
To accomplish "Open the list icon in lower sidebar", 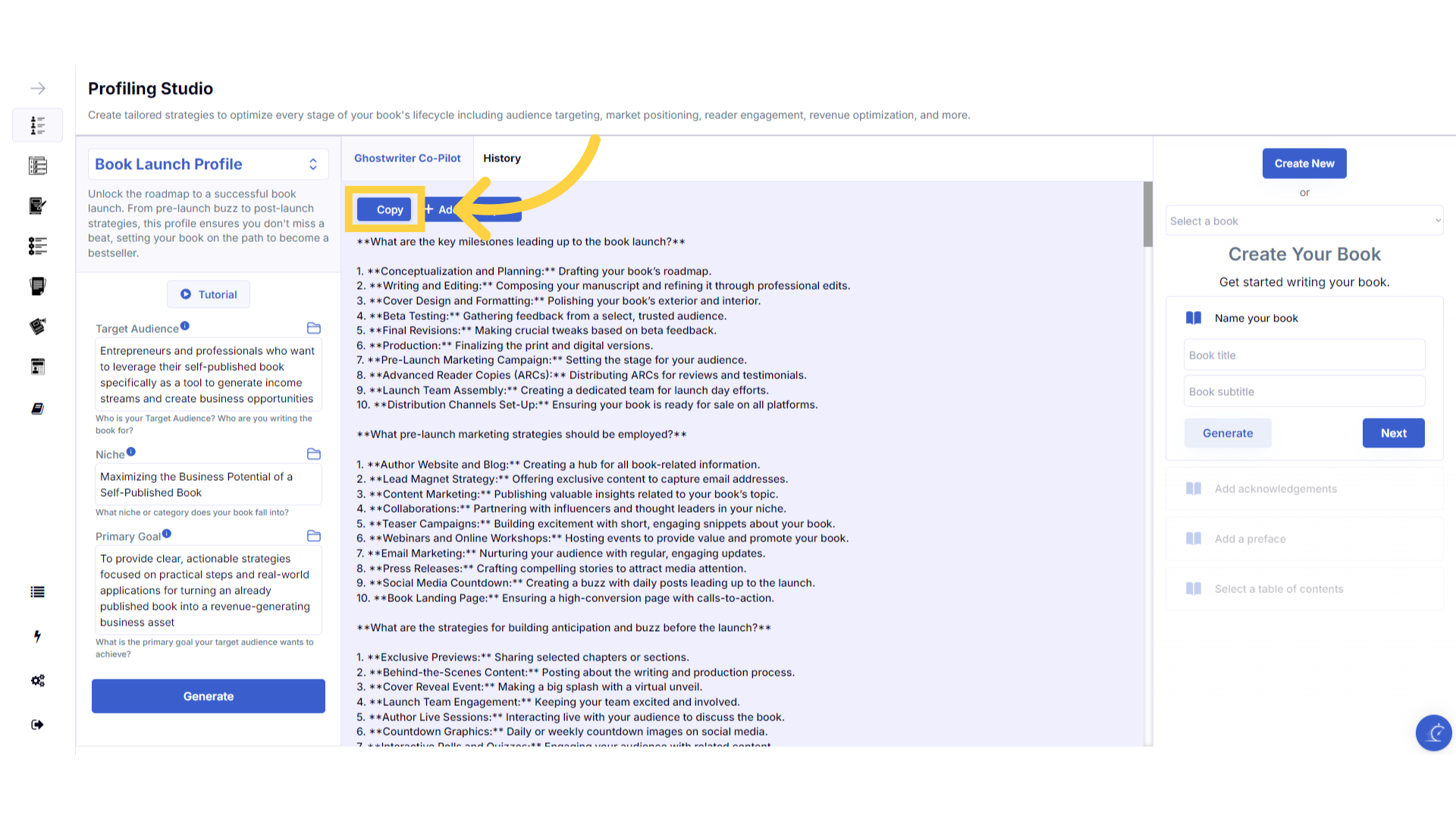I will pos(37,592).
